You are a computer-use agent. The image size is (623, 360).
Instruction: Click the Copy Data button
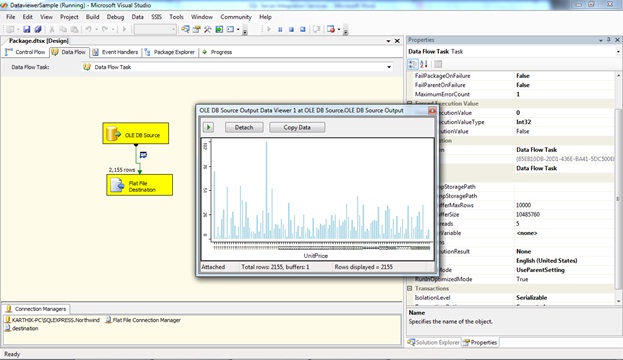(x=297, y=127)
